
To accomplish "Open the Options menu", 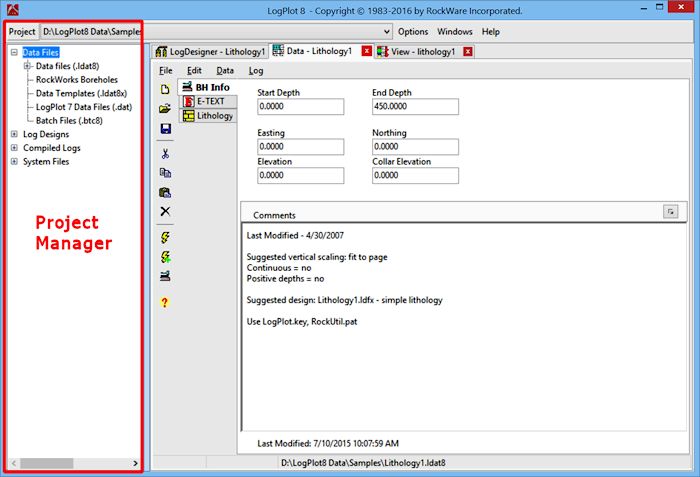I will point(413,32).
